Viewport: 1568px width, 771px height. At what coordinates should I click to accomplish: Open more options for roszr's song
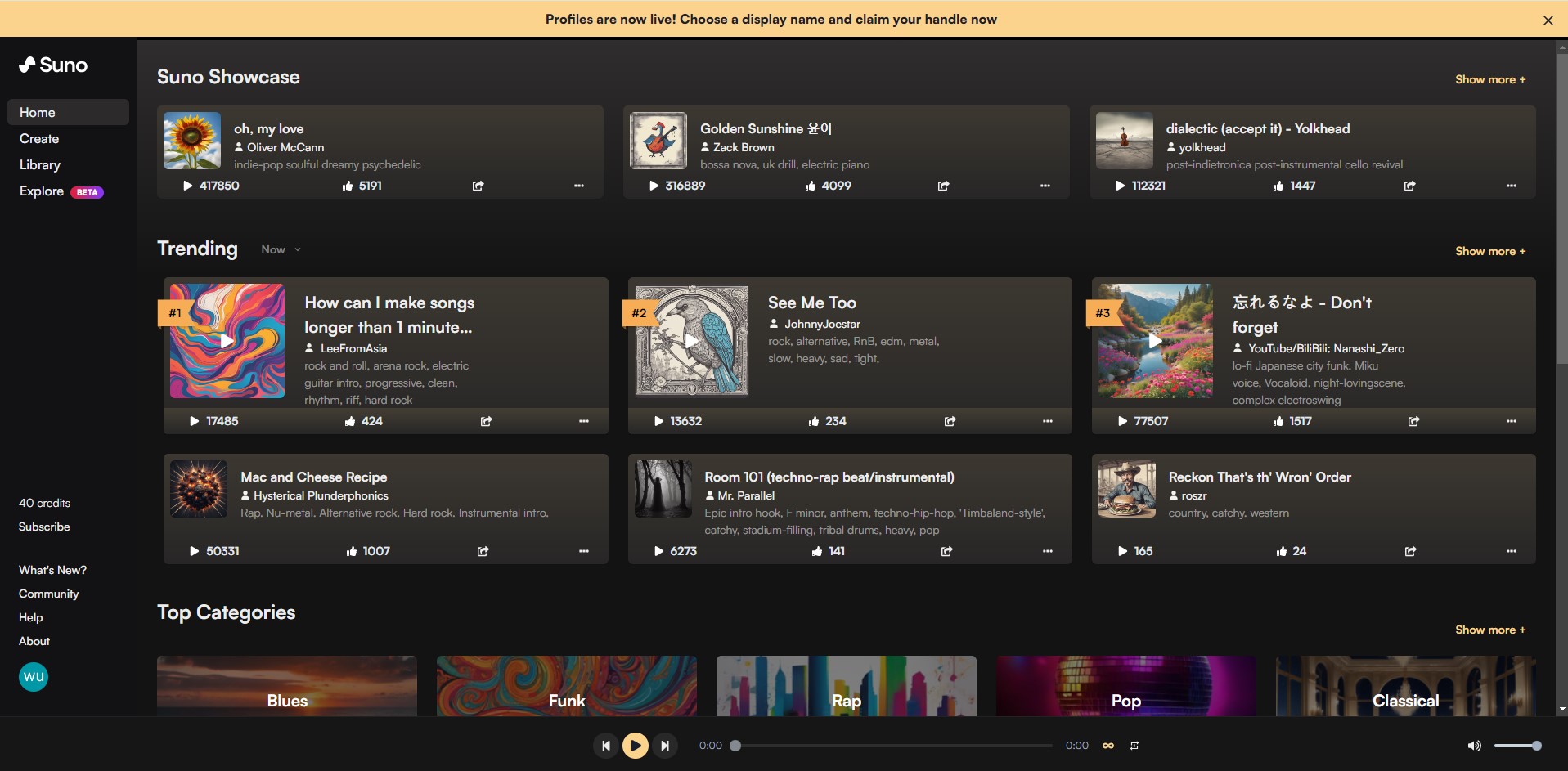pyautogui.click(x=1512, y=551)
